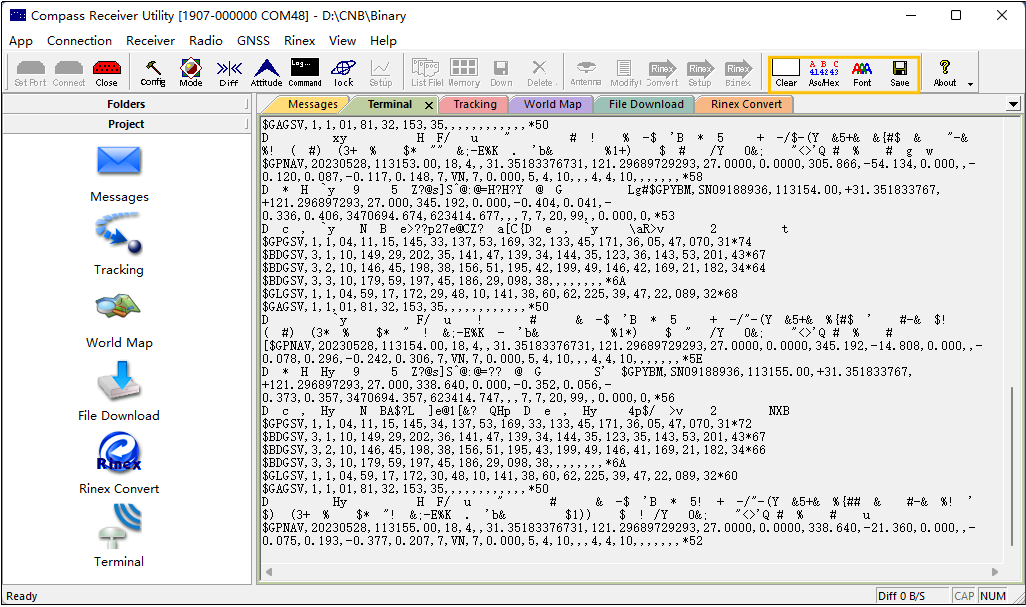Click the horizontal scrollbar right arrow
This screenshot has width=1026, height=607.
click(995, 572)
